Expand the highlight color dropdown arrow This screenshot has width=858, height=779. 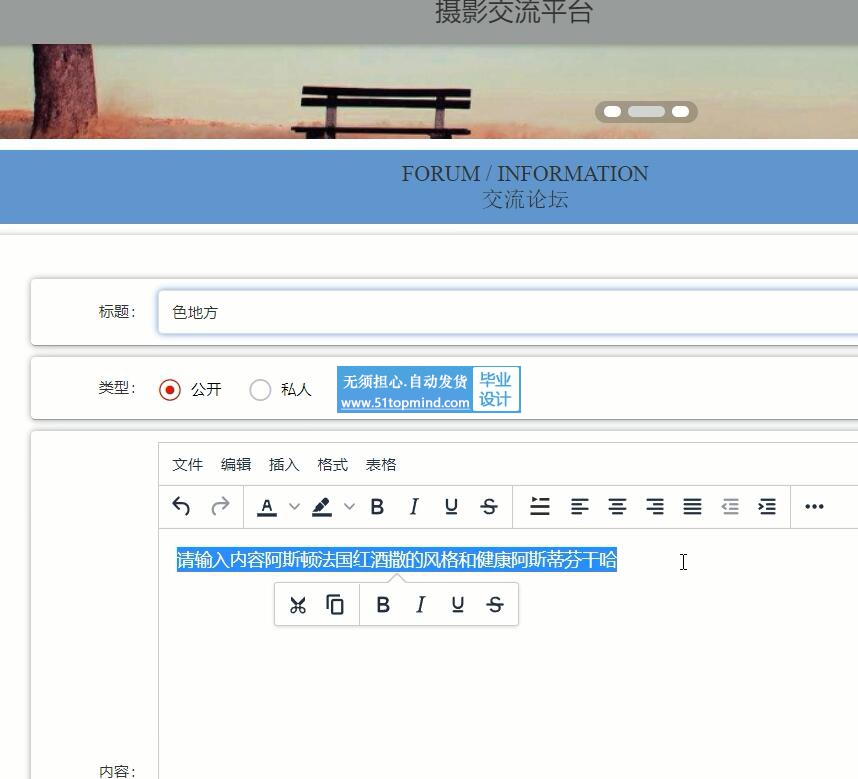coord(350,507)
